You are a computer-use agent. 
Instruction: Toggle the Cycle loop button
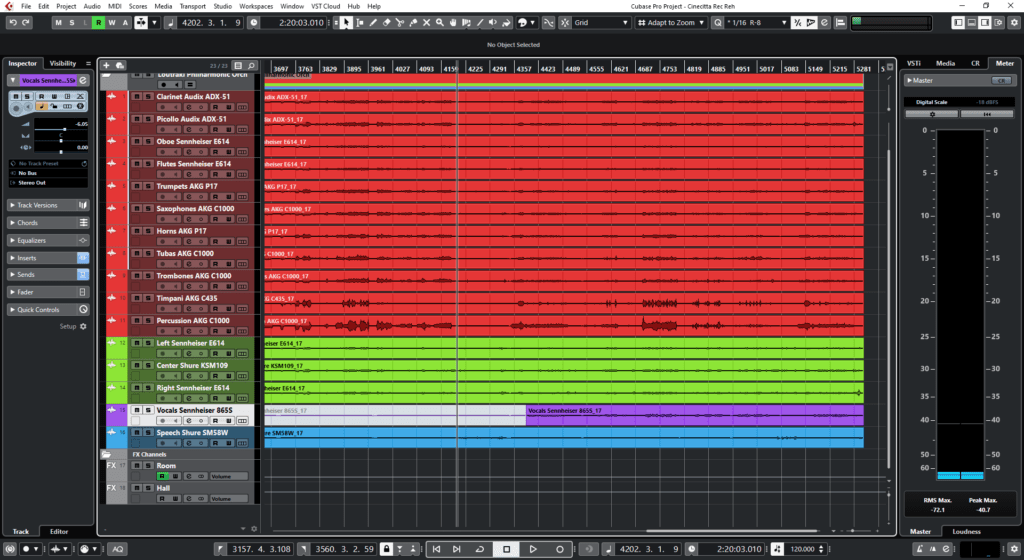click(x=479, y=549)
